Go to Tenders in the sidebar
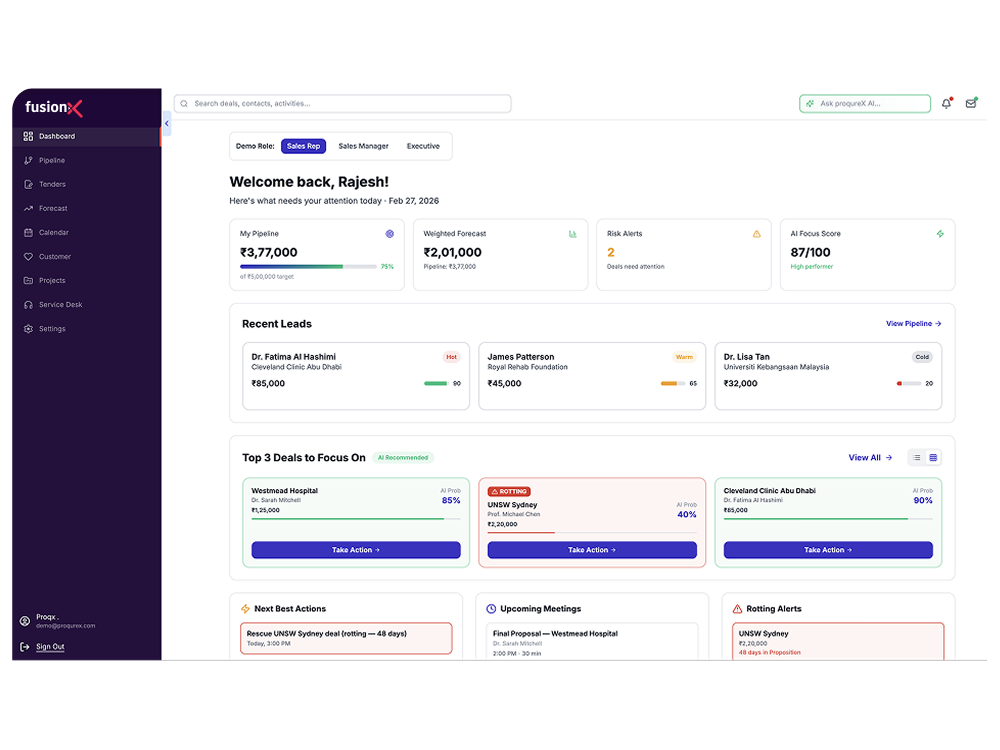The image size is (1000, 750). pyautogui.click(x=86, y=184)
